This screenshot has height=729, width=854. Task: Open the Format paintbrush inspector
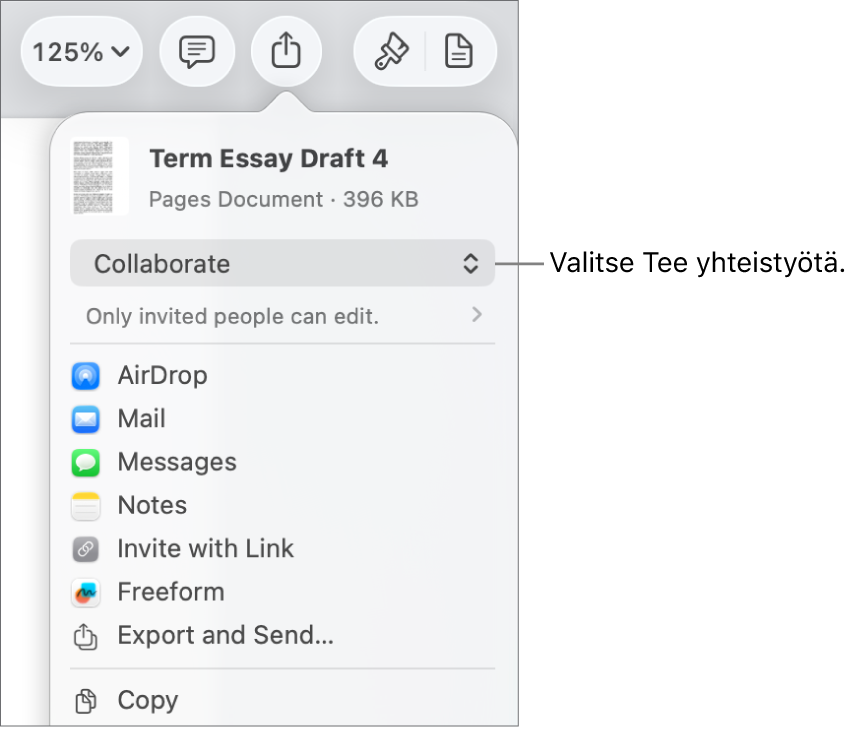tap(391, 52)
